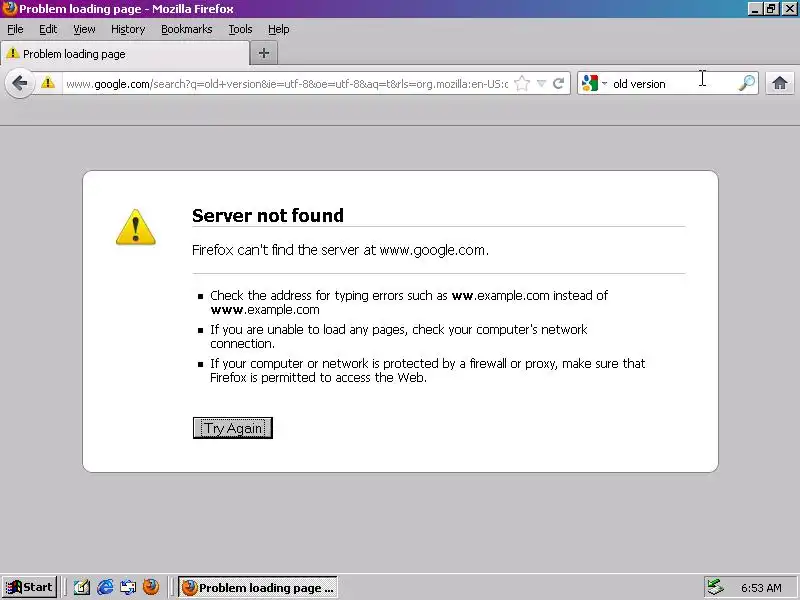Image resolution: width=800 pixels, height=600 pixels.
Task: Select the 'Problem loading page' tab
Action: point(125,54)
